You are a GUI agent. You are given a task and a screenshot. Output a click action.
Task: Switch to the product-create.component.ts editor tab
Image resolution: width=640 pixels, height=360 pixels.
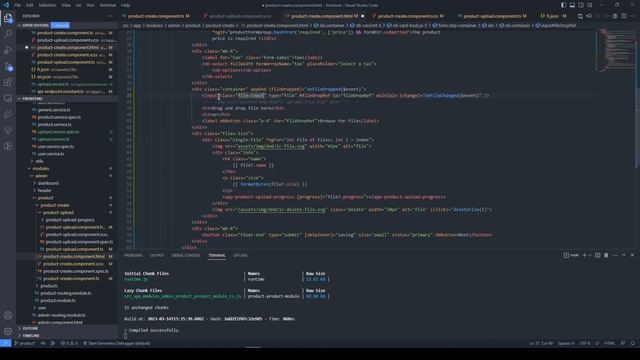[156, 16]
